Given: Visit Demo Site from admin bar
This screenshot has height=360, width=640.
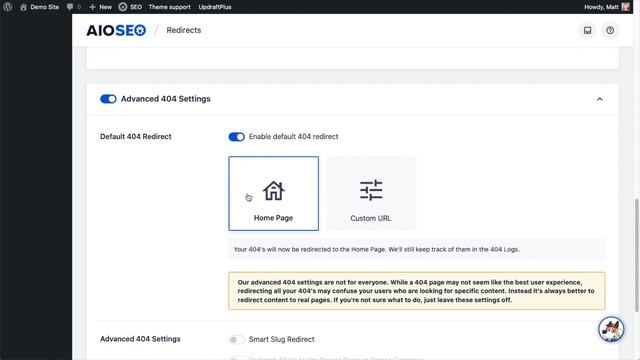Looking at the screenshot, I should click(x=40, y=7).
